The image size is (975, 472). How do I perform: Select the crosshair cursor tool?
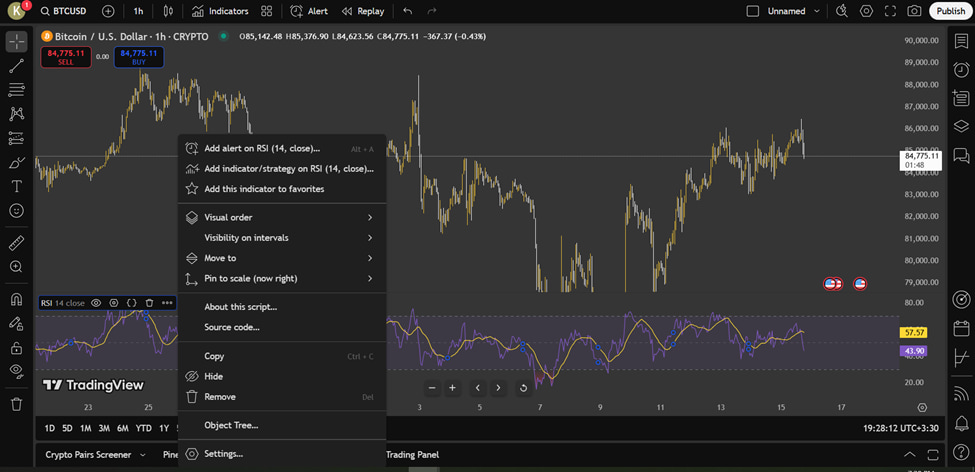(17, 42)
